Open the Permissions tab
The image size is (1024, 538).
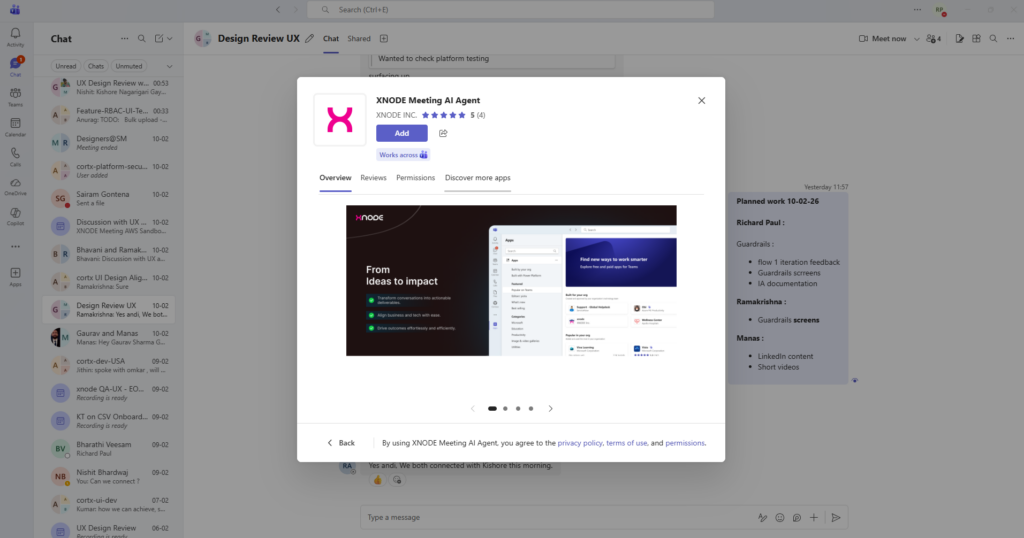pyautogui.click(x=415, y=178)
